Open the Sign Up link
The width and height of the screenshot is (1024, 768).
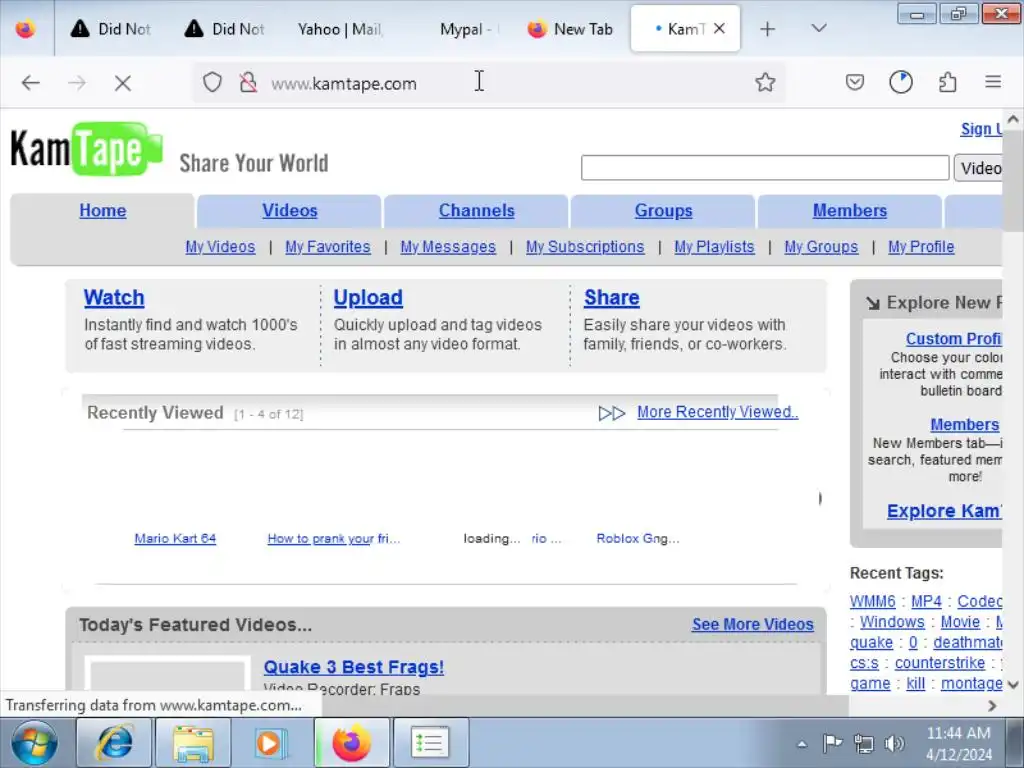point(981,129)
